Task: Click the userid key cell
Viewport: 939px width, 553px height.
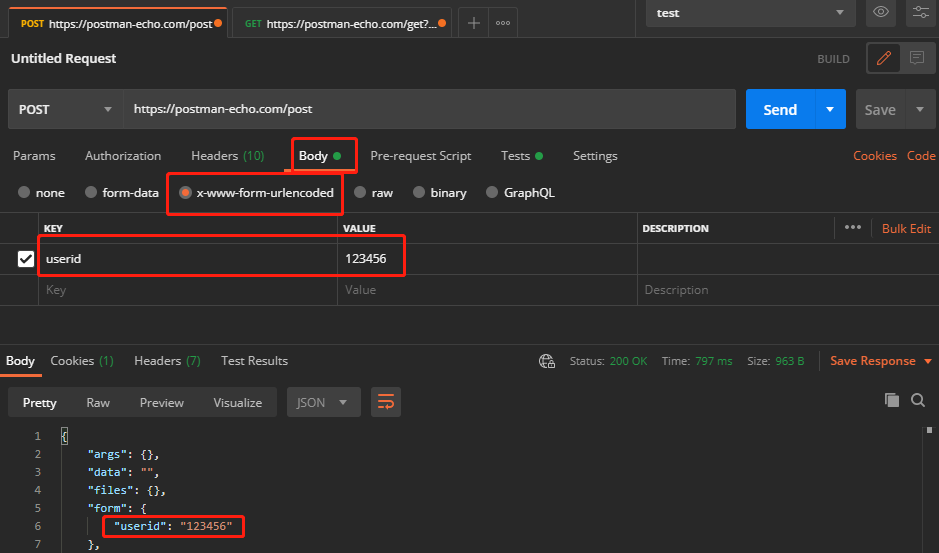Action: coord(188,259)
